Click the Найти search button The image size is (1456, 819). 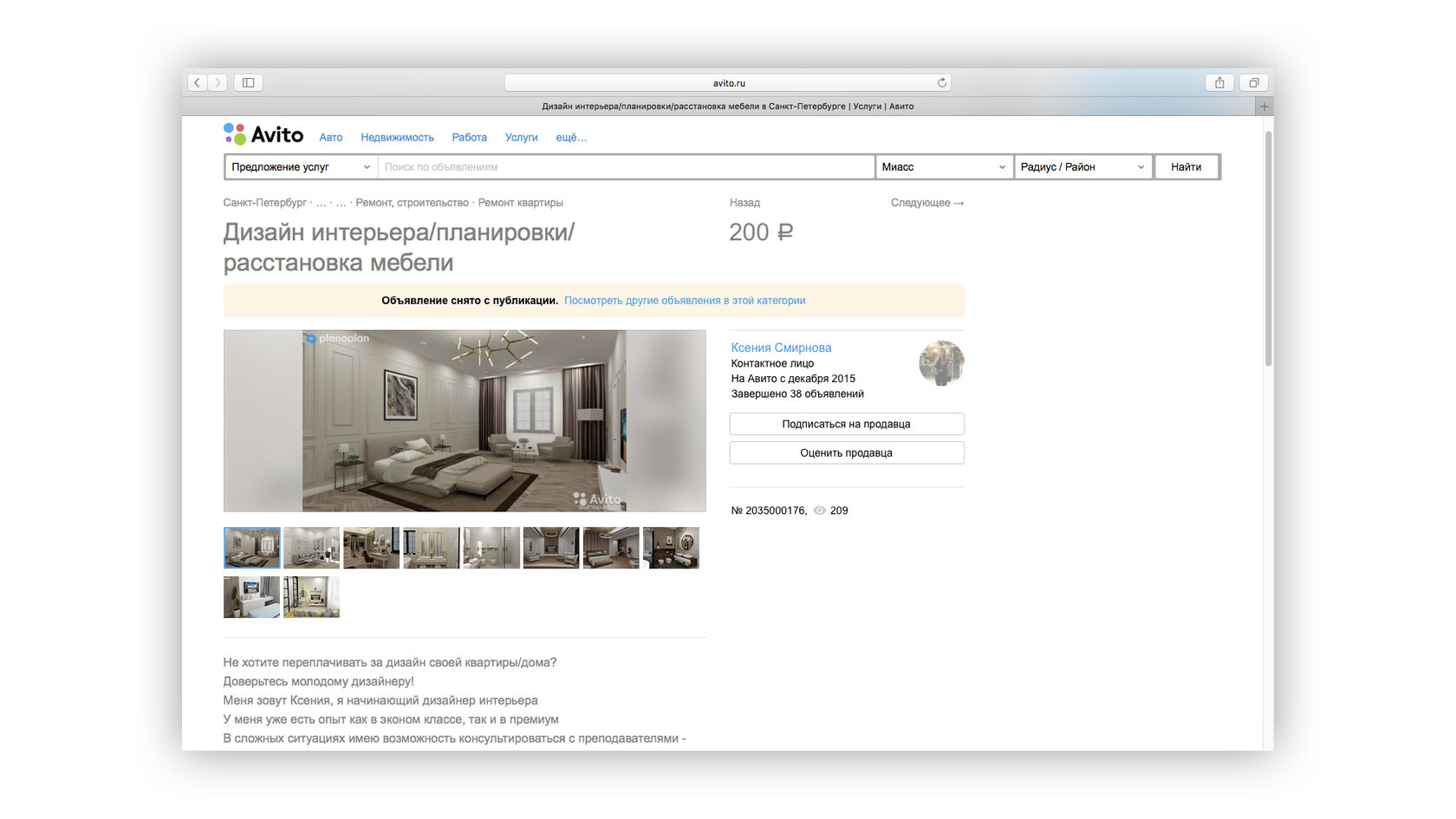1186,166
